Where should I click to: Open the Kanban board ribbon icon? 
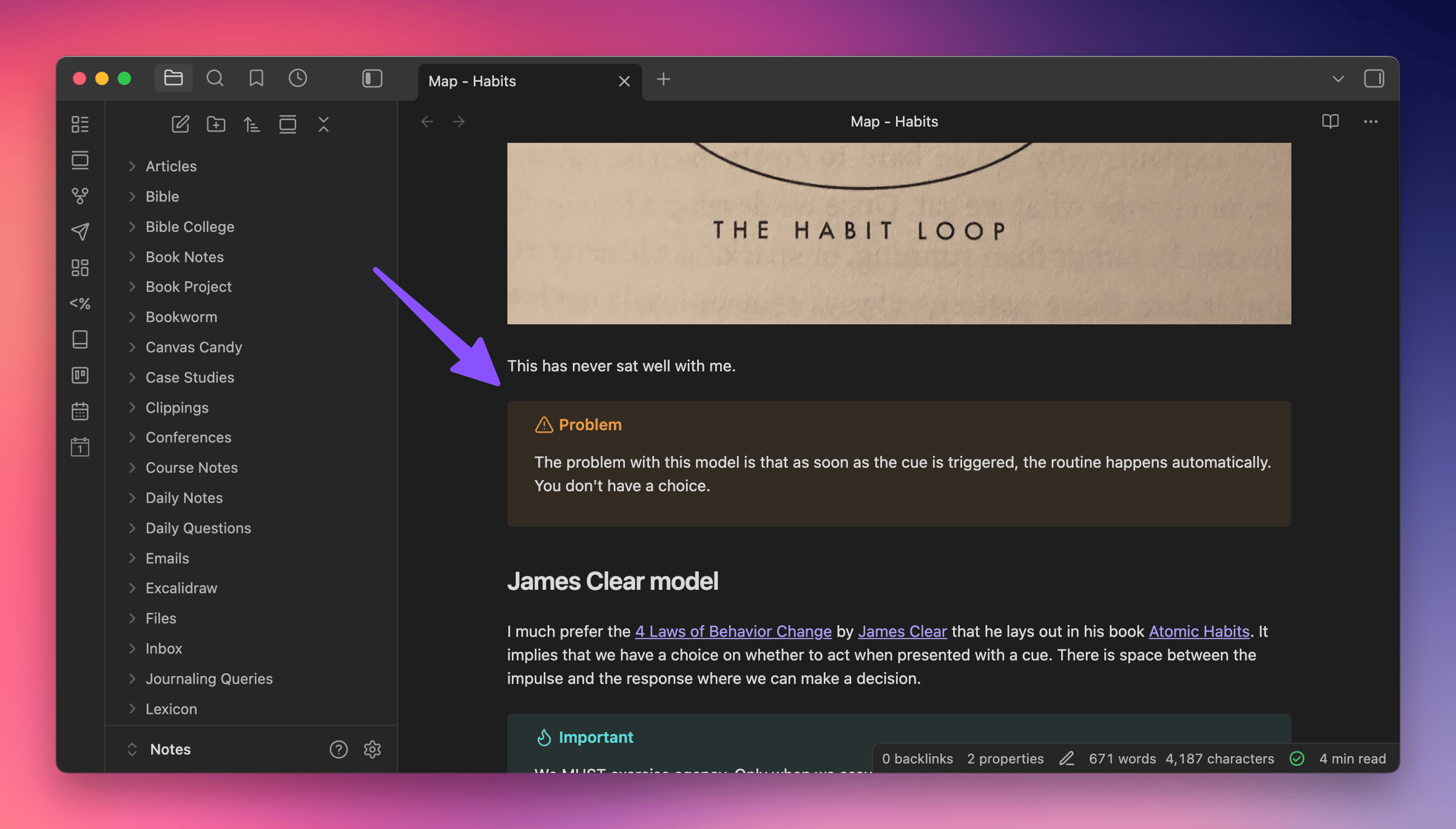[80, 375]
